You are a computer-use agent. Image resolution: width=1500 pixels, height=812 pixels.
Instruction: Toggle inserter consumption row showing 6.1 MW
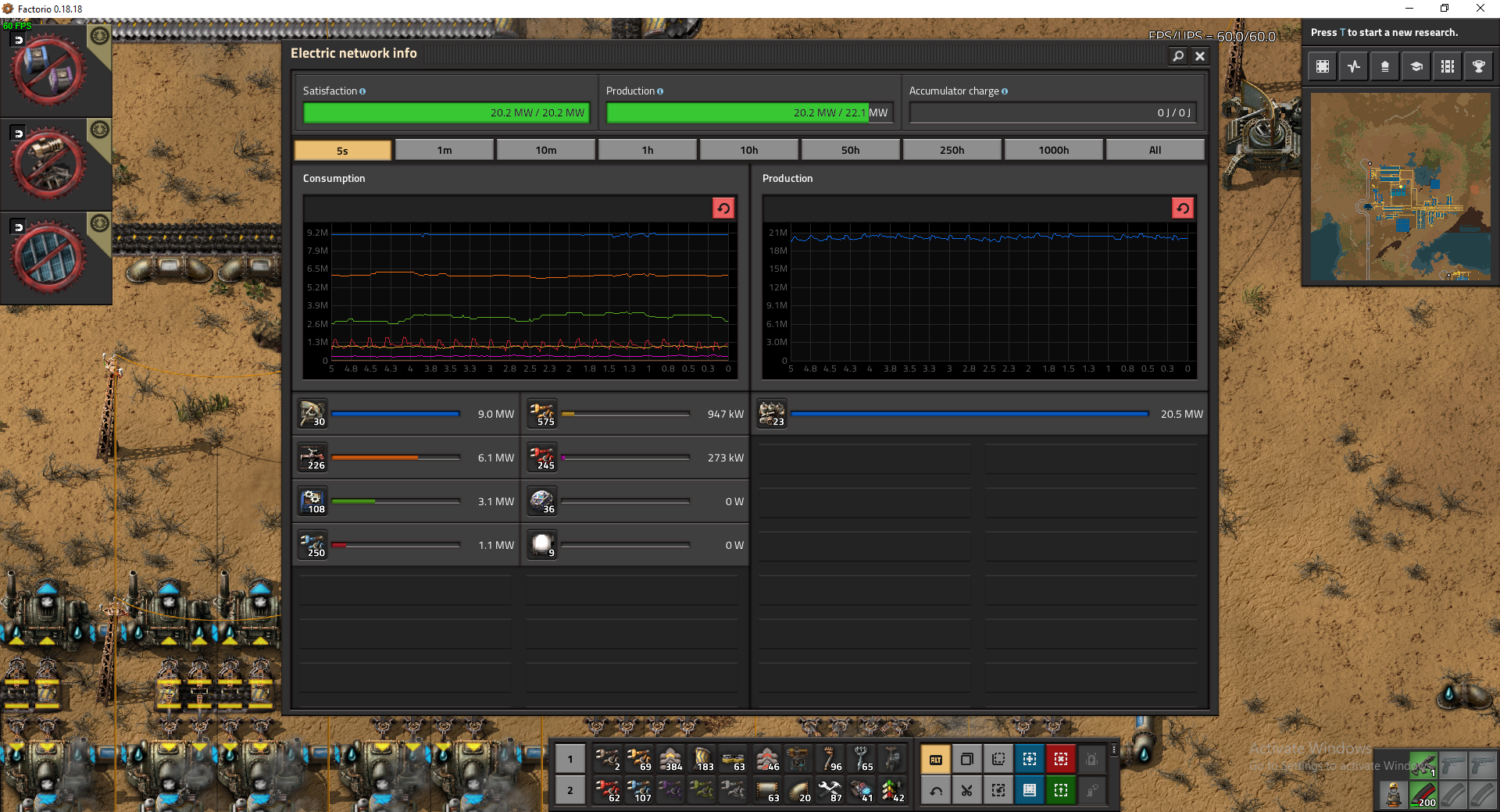click(x=406, y=458)
